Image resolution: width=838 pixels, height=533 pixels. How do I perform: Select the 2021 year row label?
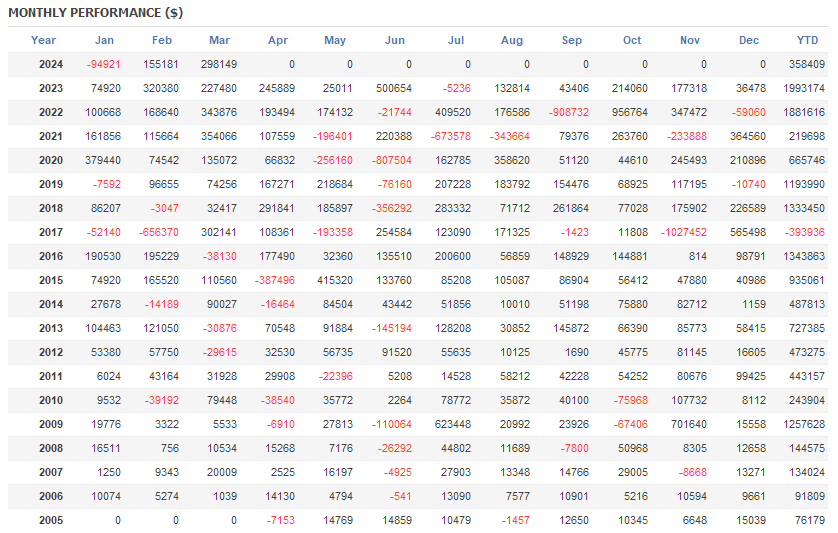[51, 136]
